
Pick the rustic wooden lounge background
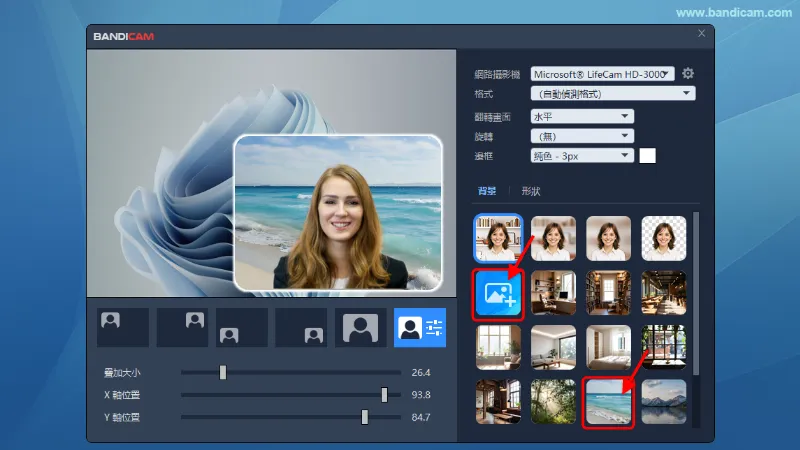pyautogui.click(x=498, y=402)
